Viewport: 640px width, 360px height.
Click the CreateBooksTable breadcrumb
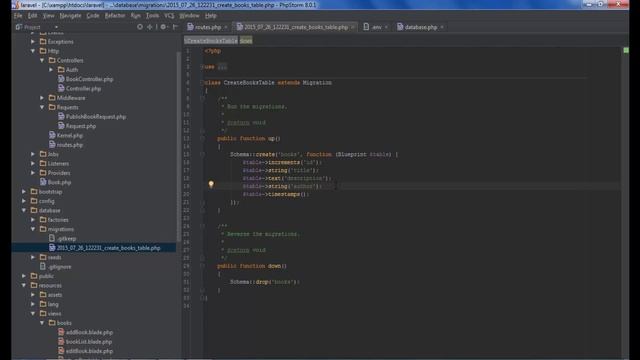pos(211,40)
